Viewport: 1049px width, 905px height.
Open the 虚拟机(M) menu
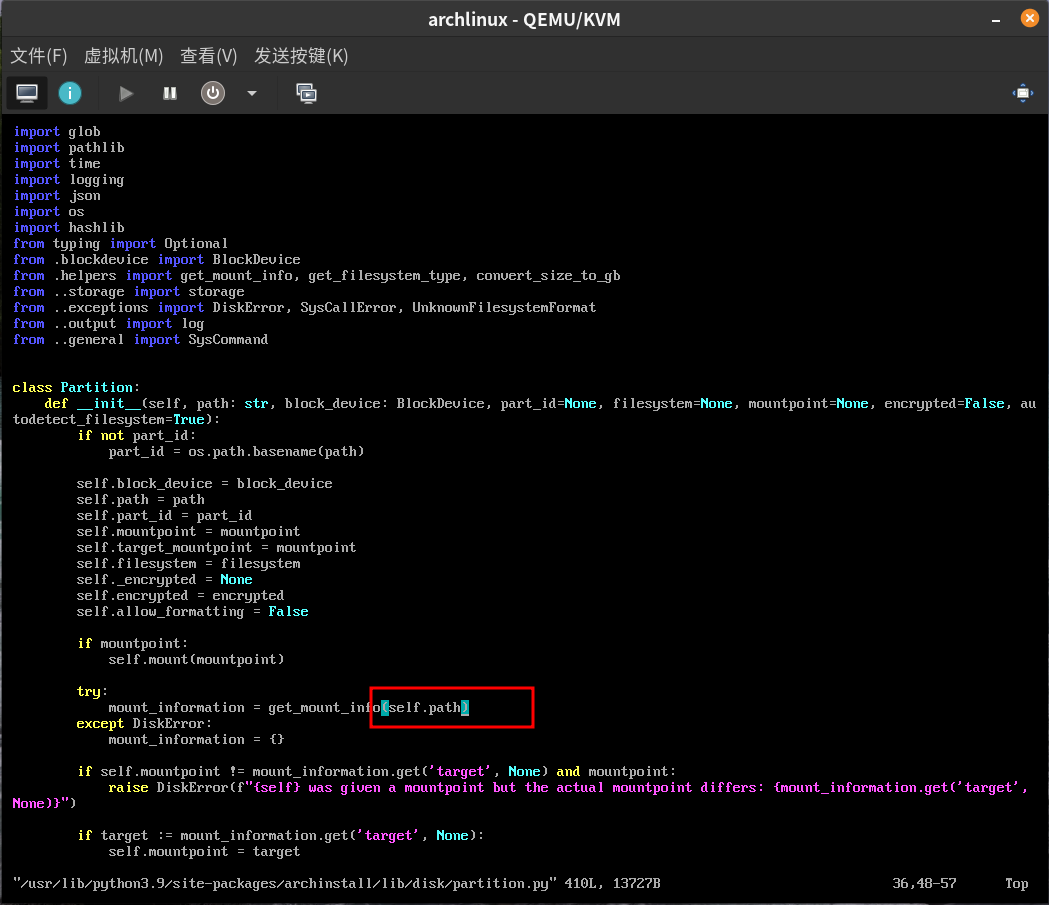pos(124,56)
